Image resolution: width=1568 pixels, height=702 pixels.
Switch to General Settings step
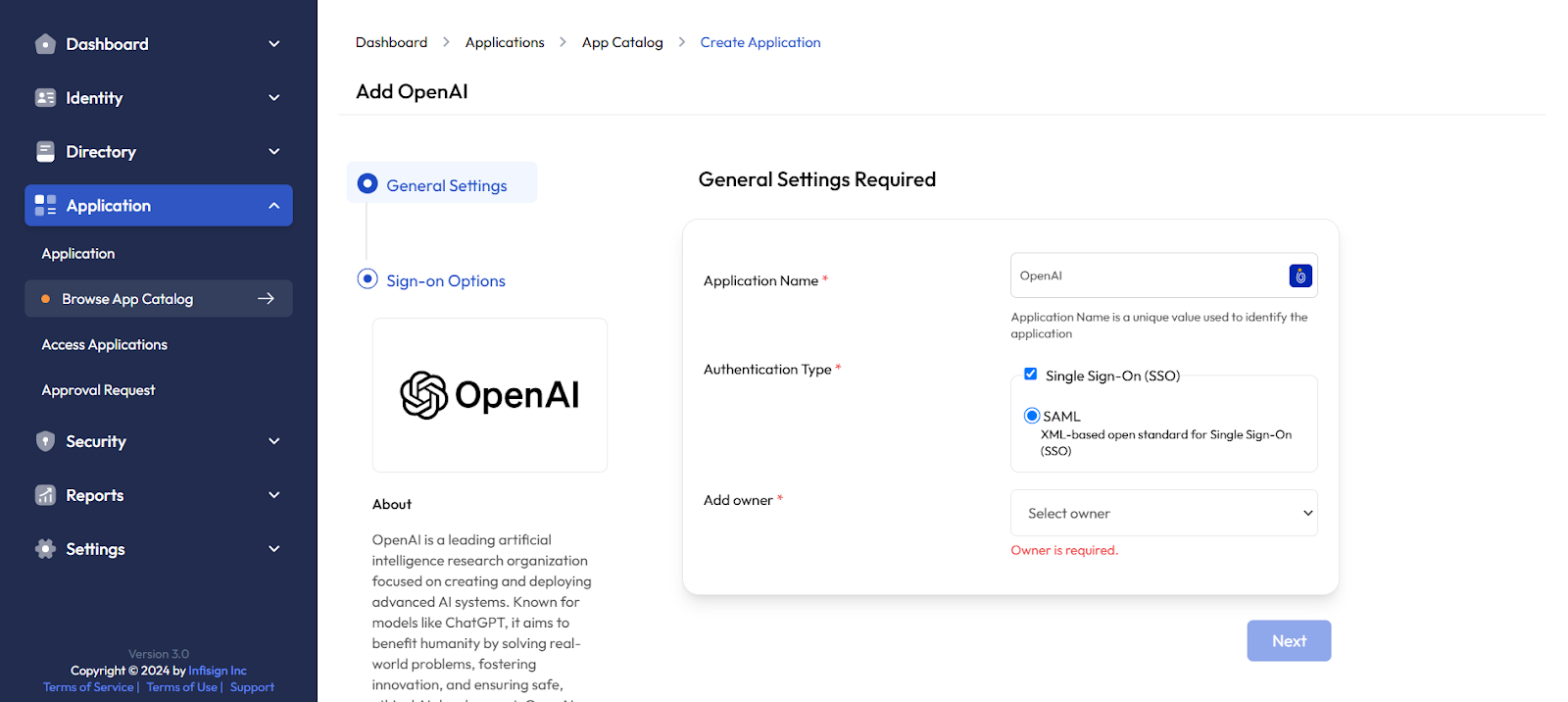(x=442, y=183)
